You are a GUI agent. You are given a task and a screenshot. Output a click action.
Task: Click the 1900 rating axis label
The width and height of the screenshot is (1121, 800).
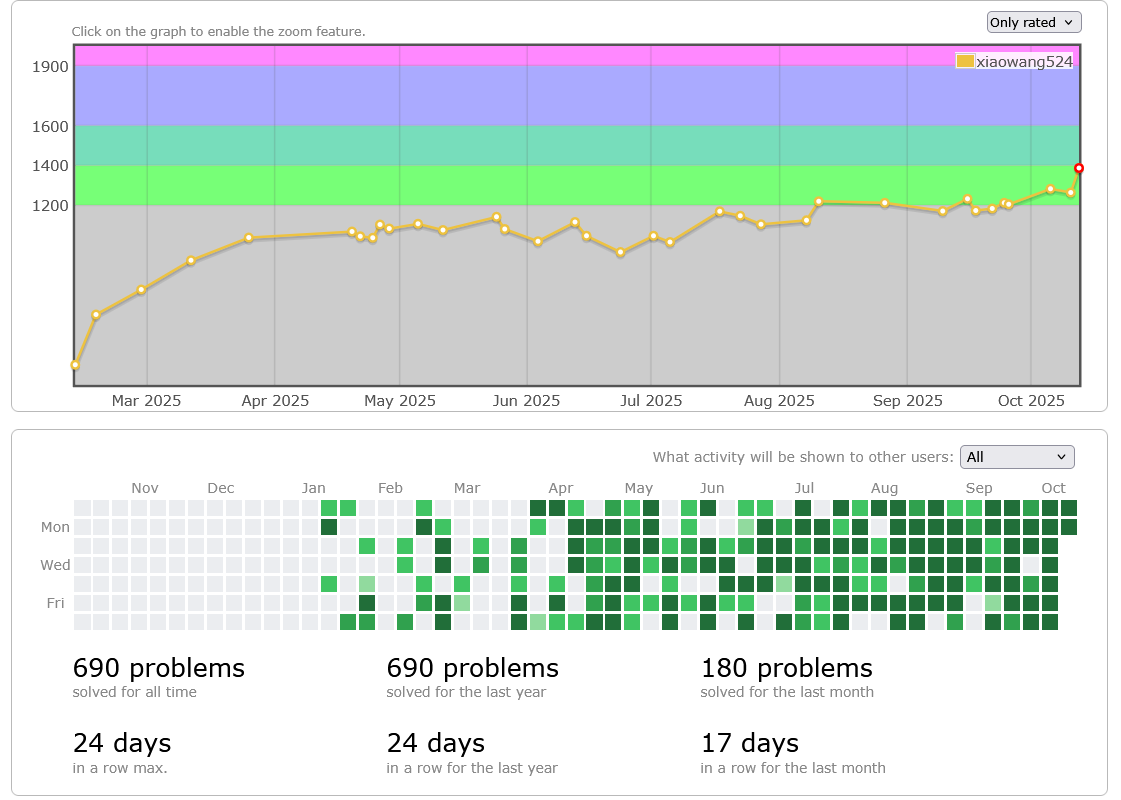(x=50, y=66)
